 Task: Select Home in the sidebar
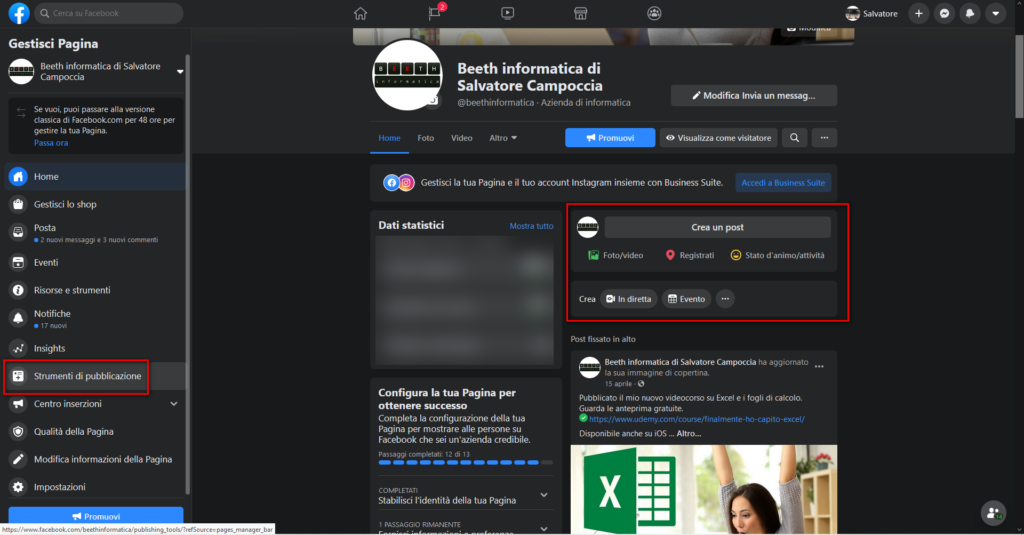[95, 176]
